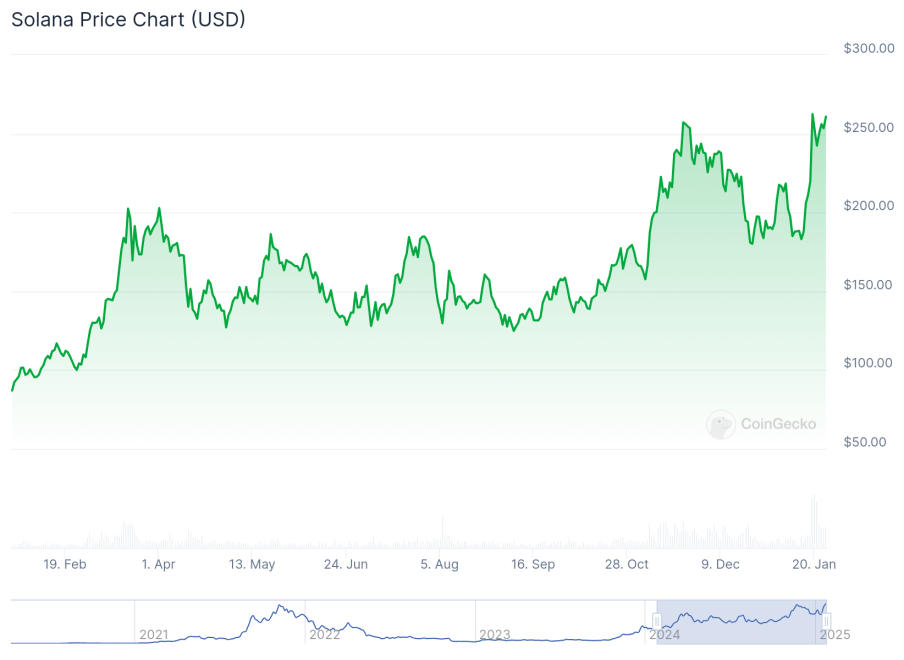Click the $250.00 price axis label
The image size is (904, 660).
pos(868,127)
